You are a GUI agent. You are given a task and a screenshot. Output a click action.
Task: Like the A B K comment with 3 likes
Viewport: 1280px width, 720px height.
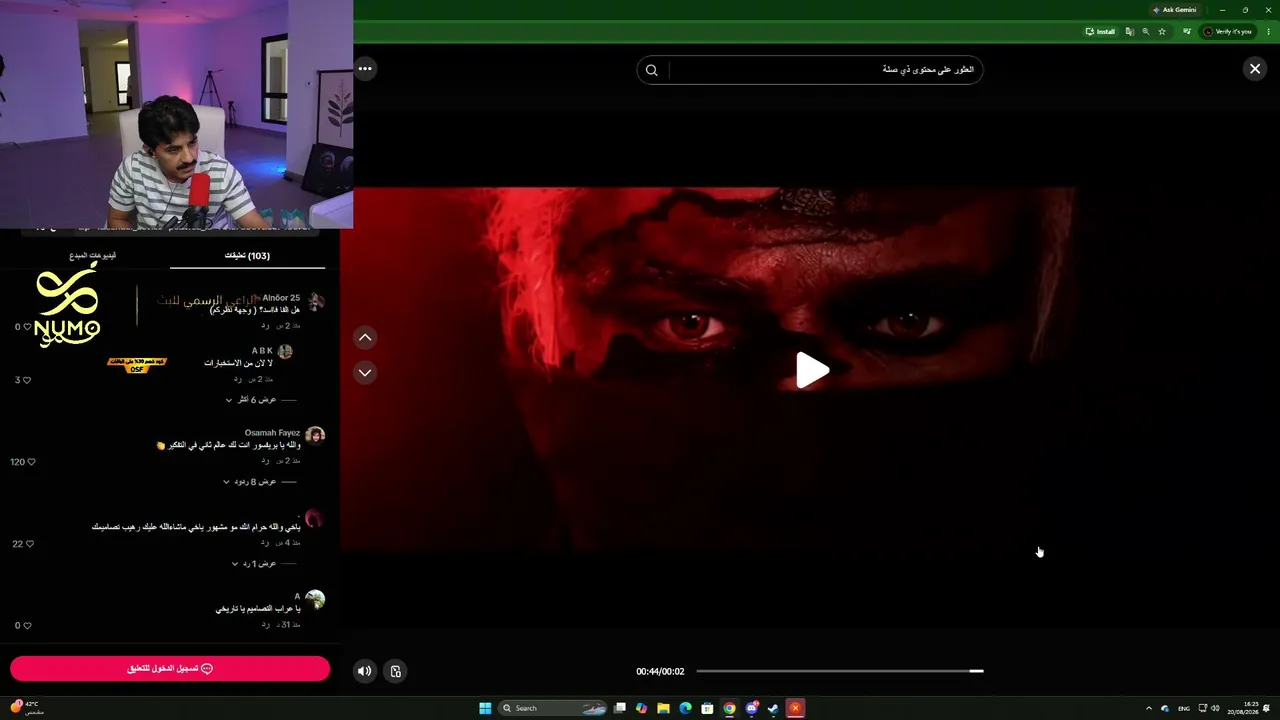point(26,380)
